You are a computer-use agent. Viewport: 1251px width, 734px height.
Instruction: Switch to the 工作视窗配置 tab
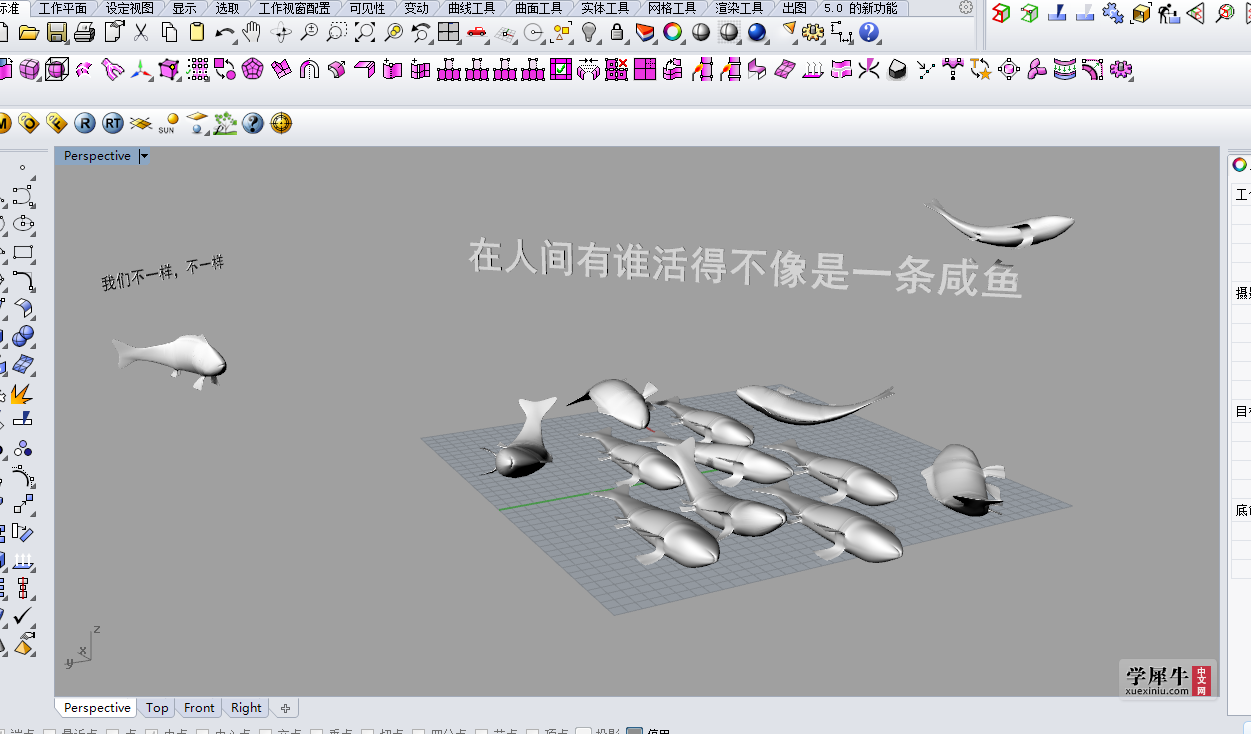click(x=294, y=8)
